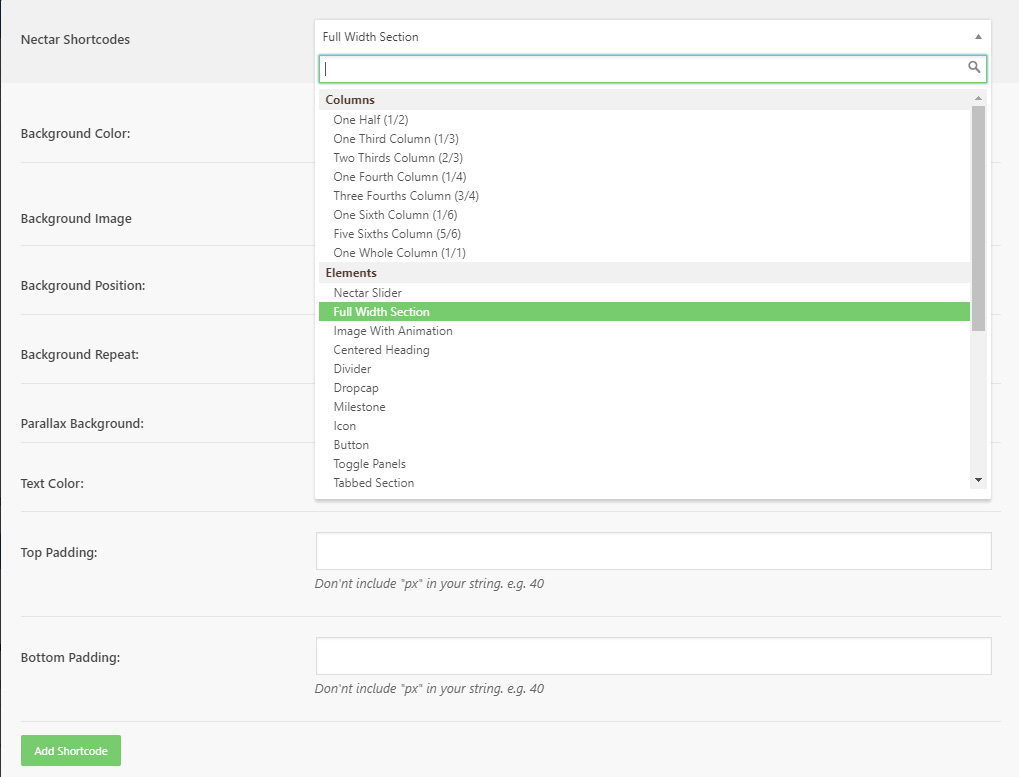Choose Centered Heading from the list
The width and height of the screenshot is (1019, 777).
(381, 350)
